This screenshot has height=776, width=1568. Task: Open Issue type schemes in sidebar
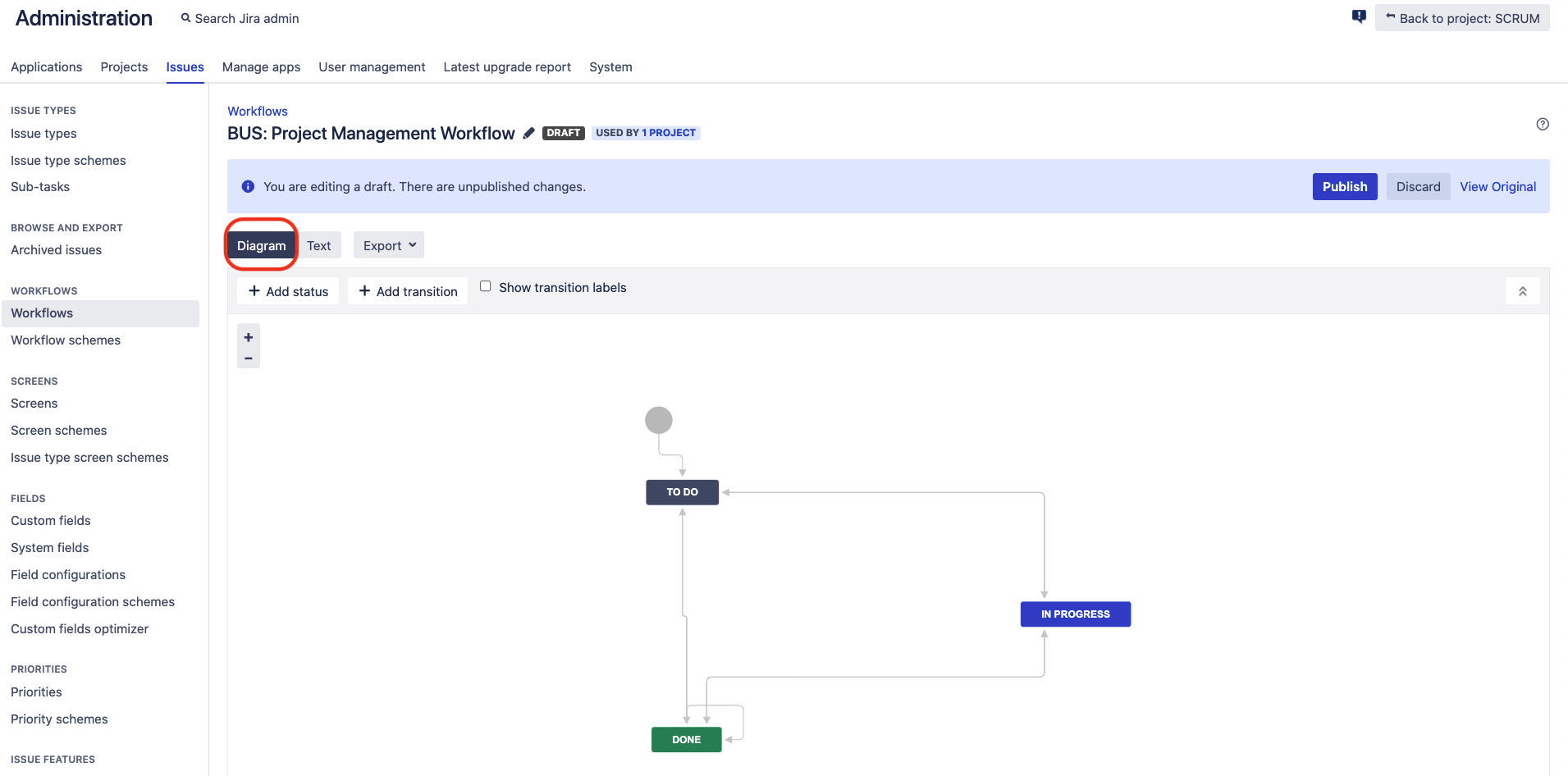coord(68,161)
